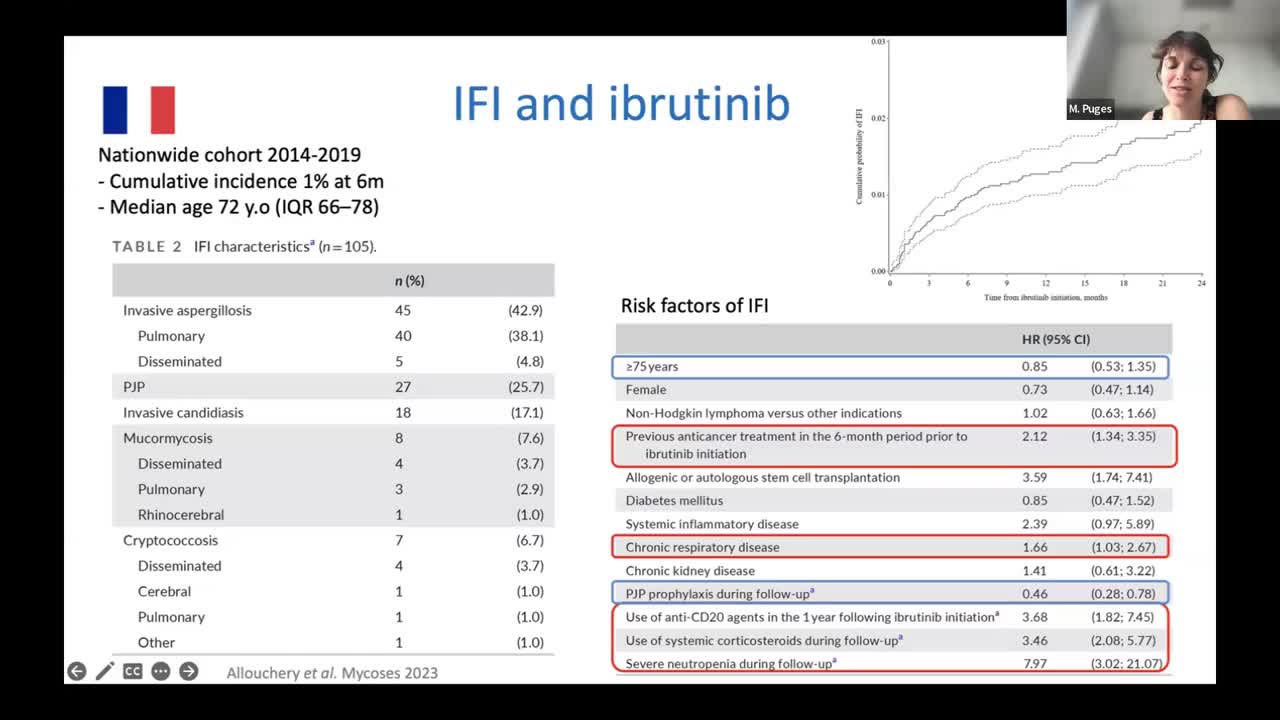
Task: Open the pen annotation tool
Action: [105, 672]
